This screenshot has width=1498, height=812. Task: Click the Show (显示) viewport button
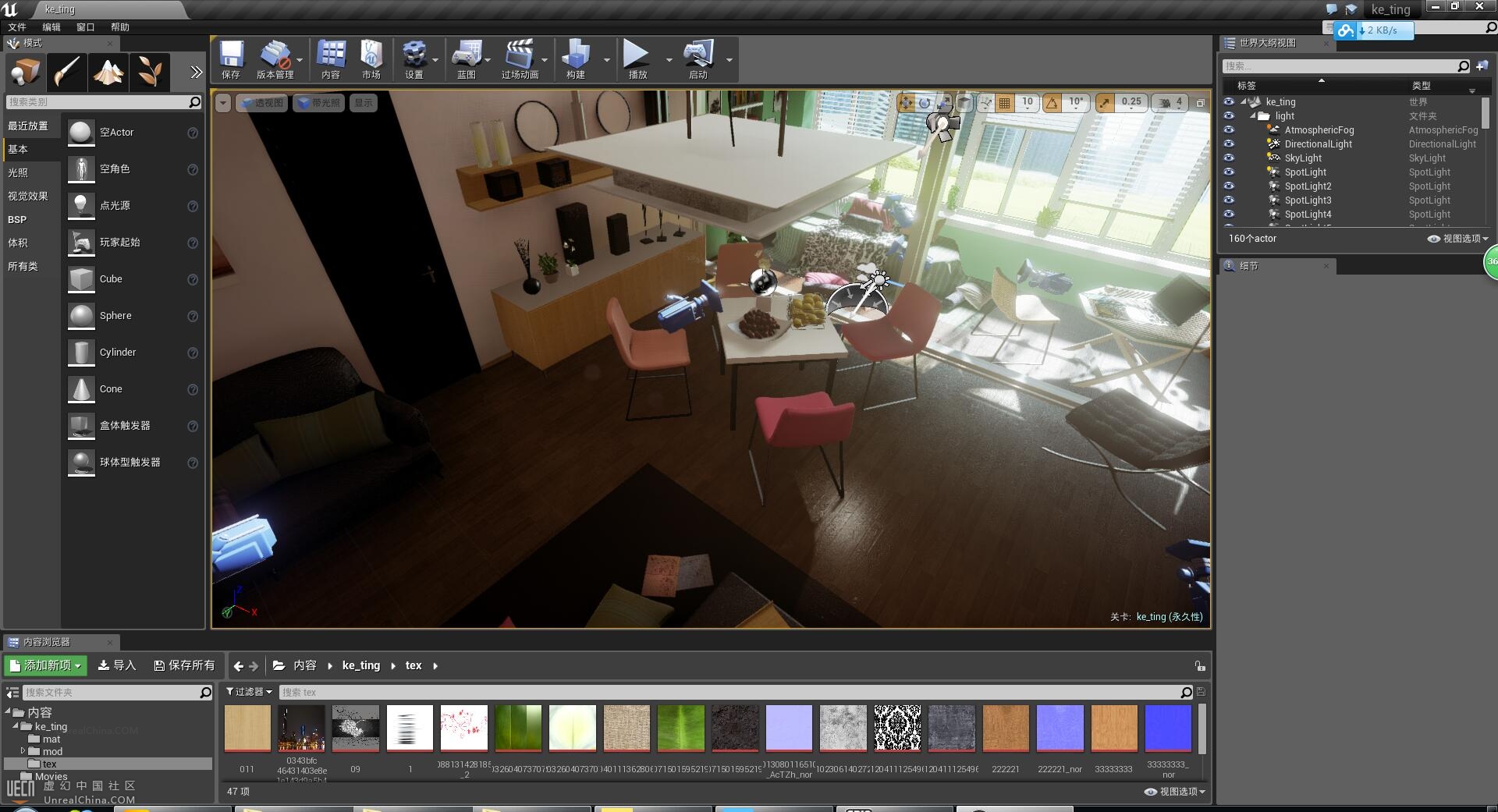tap(364, 103)
